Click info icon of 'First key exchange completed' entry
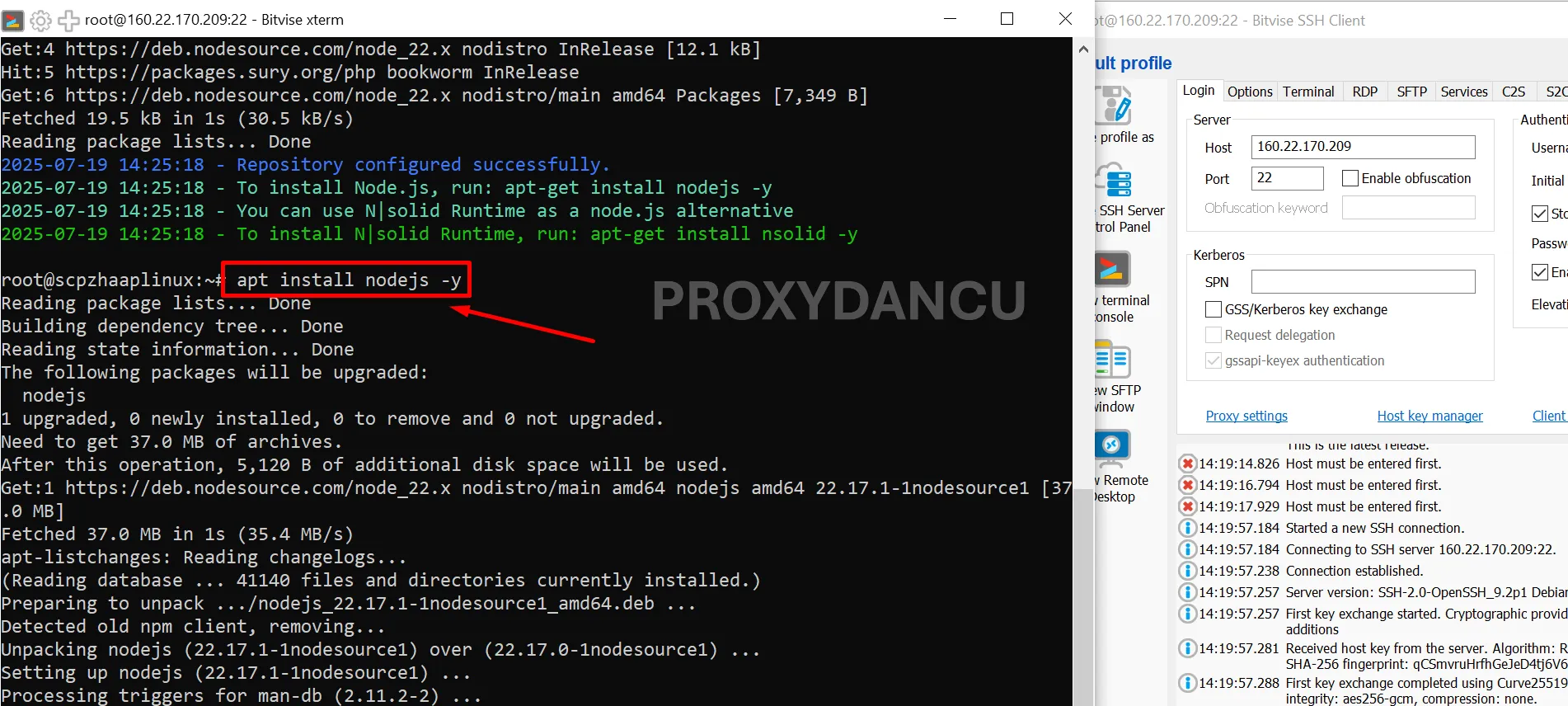The width and height of the screenshot is (1568, 706). (x=1188, y=683)
